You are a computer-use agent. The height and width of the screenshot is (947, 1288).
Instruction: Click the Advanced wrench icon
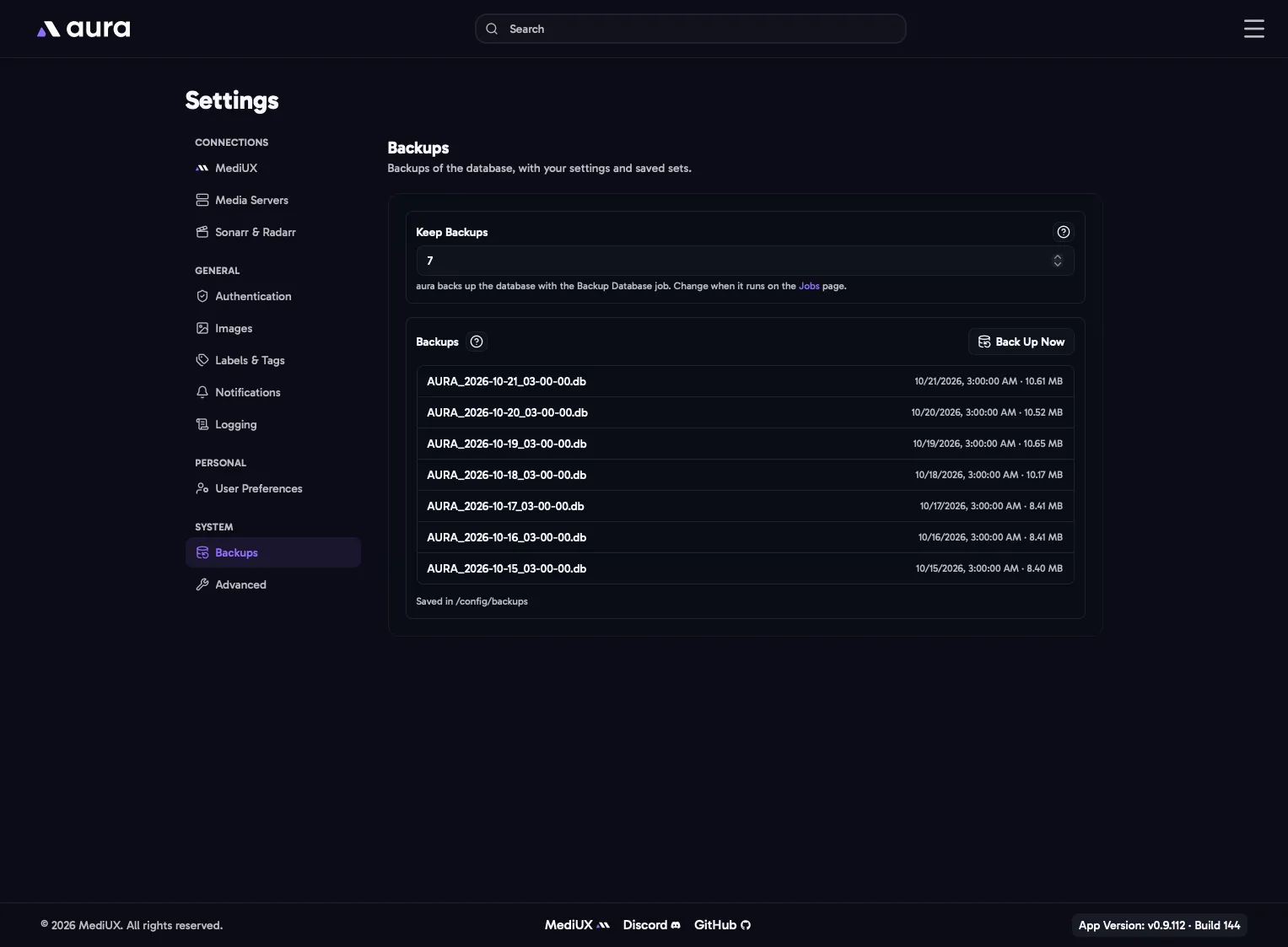[202, 584]
